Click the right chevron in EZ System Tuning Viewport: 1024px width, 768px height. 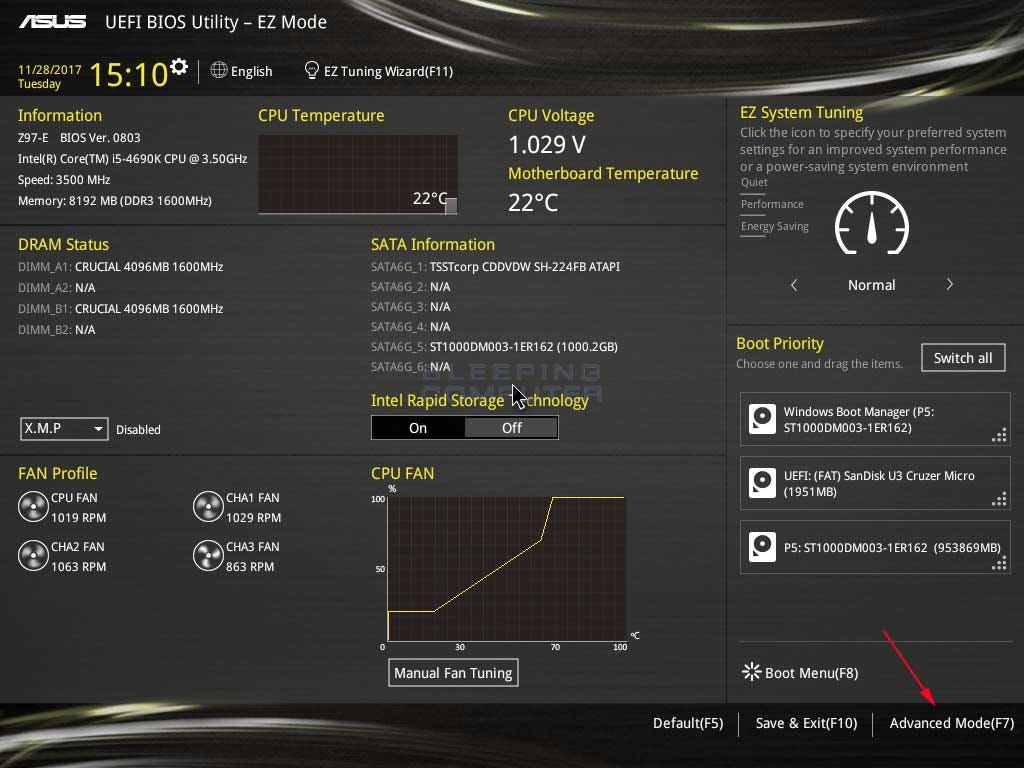[x=949, y=284]
